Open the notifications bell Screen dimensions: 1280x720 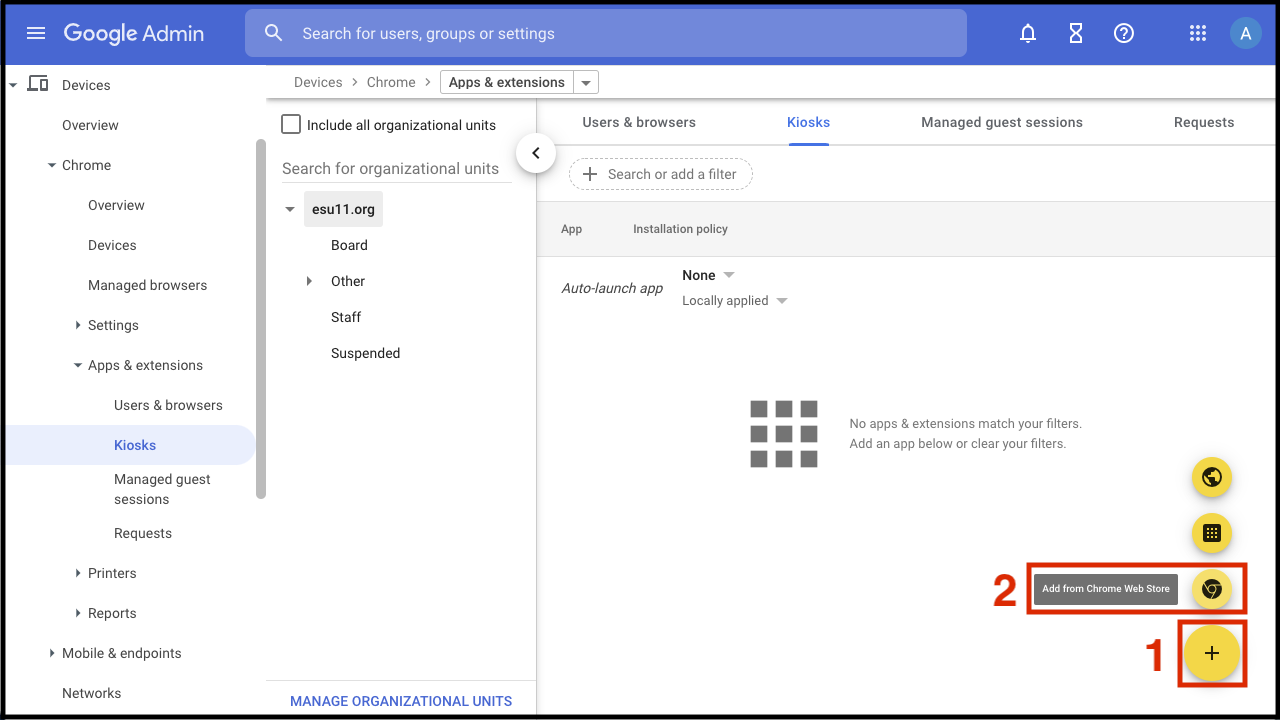click(1028, 33)
